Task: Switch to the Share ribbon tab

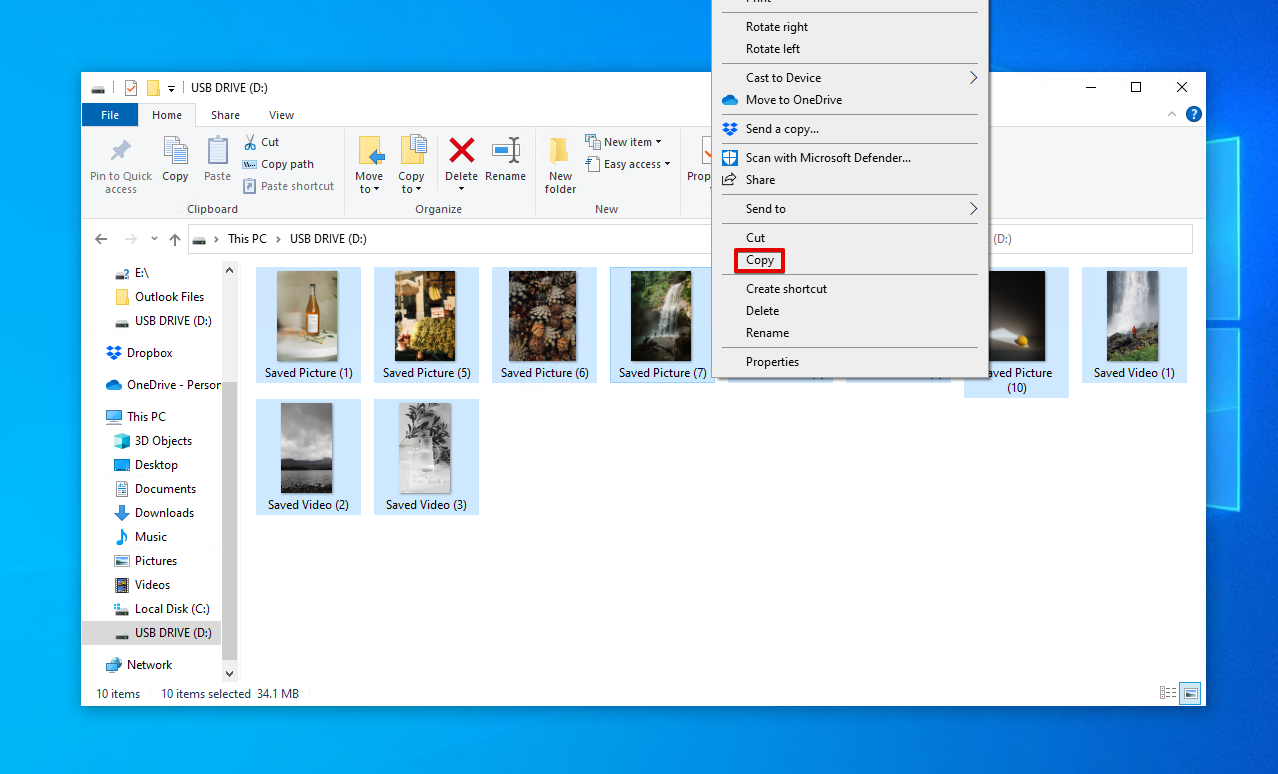Action: [x=225, y=114]
